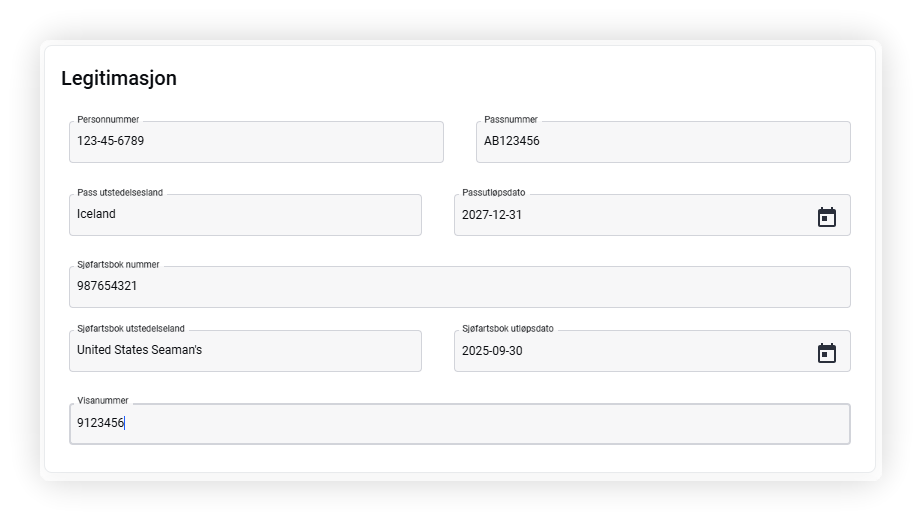Screen dimensions: 922x521
Task: Open the Sjøfartsbok utløpsdato calendar picker
Action: pyautogui.click(x=826, y=353)
